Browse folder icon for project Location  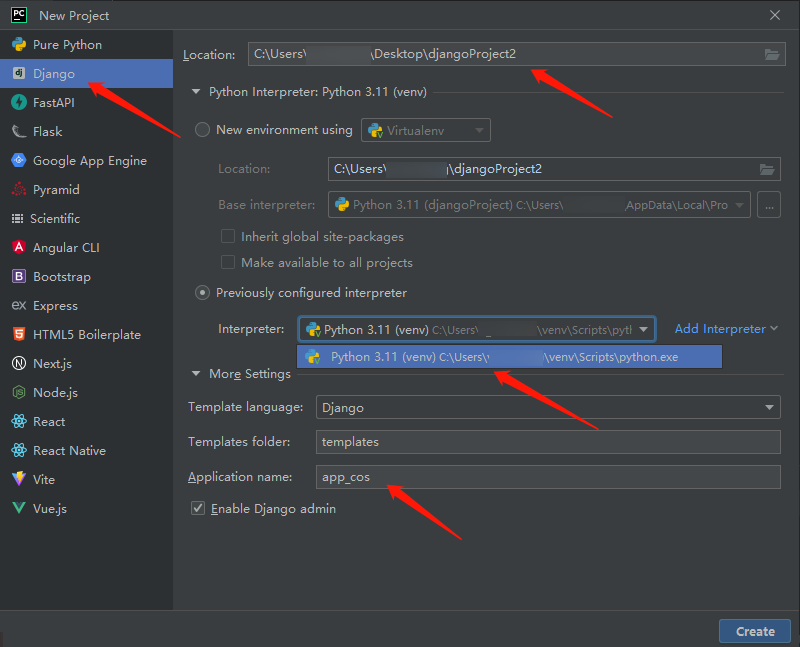click(x=771, y=54)
